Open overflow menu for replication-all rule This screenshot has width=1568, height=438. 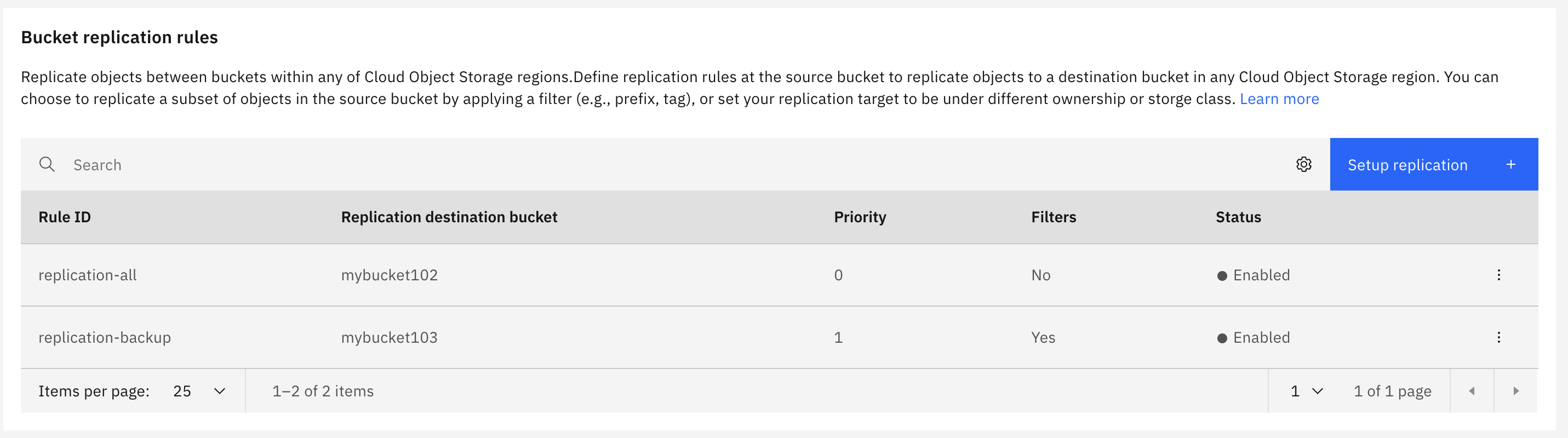pos(1498,275)
